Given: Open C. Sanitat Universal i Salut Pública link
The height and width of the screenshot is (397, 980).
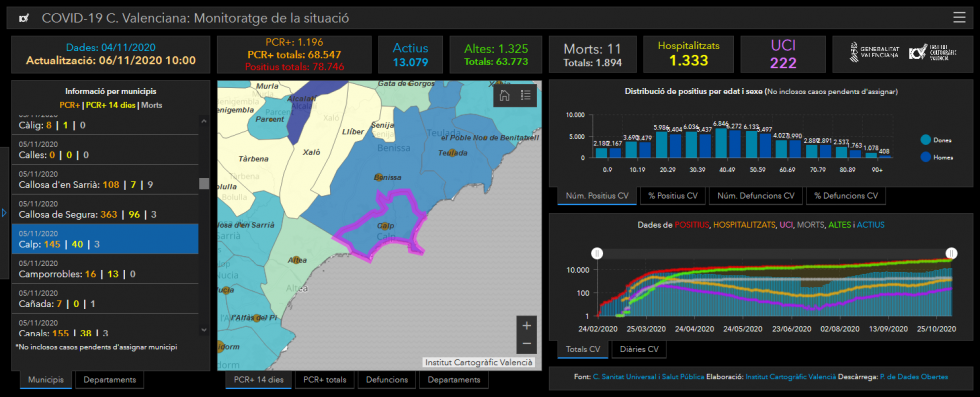Looking at the screenshot, I should [x=648, y=377].
